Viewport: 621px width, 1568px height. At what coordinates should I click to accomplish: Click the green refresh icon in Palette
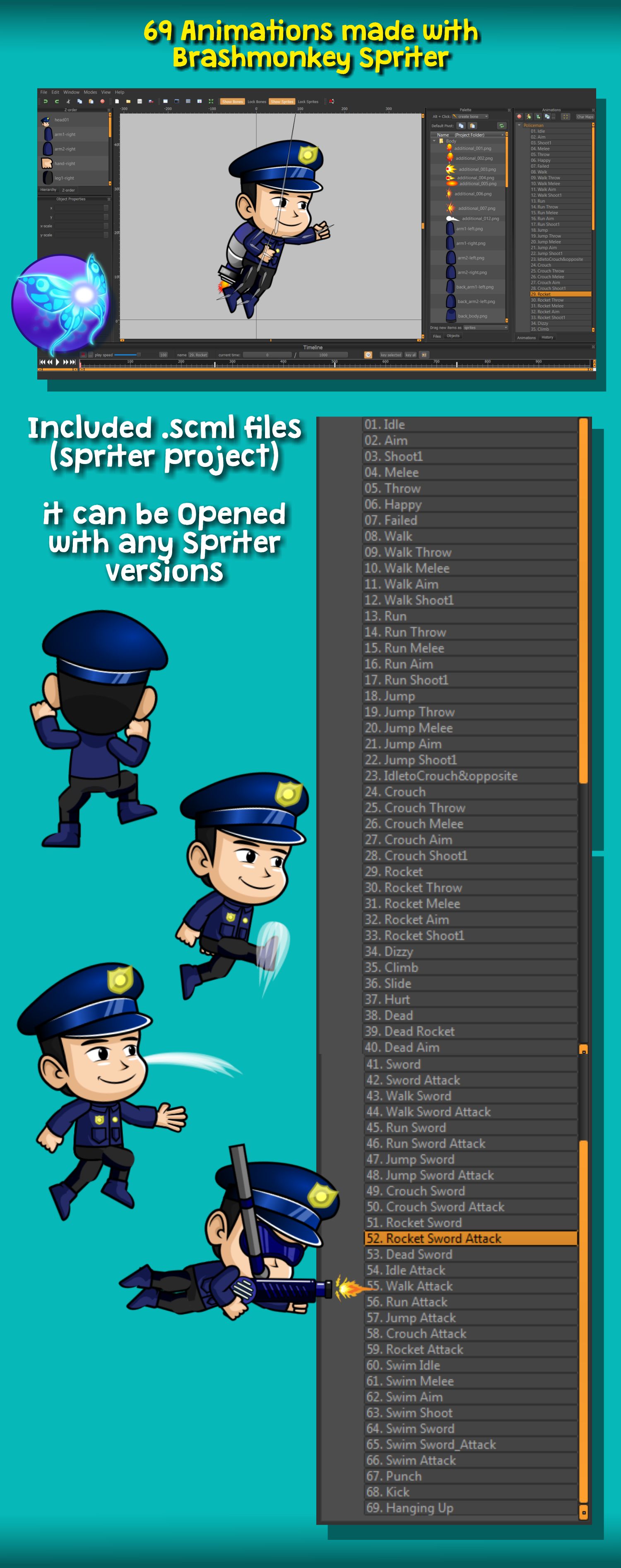coord(502,126)
